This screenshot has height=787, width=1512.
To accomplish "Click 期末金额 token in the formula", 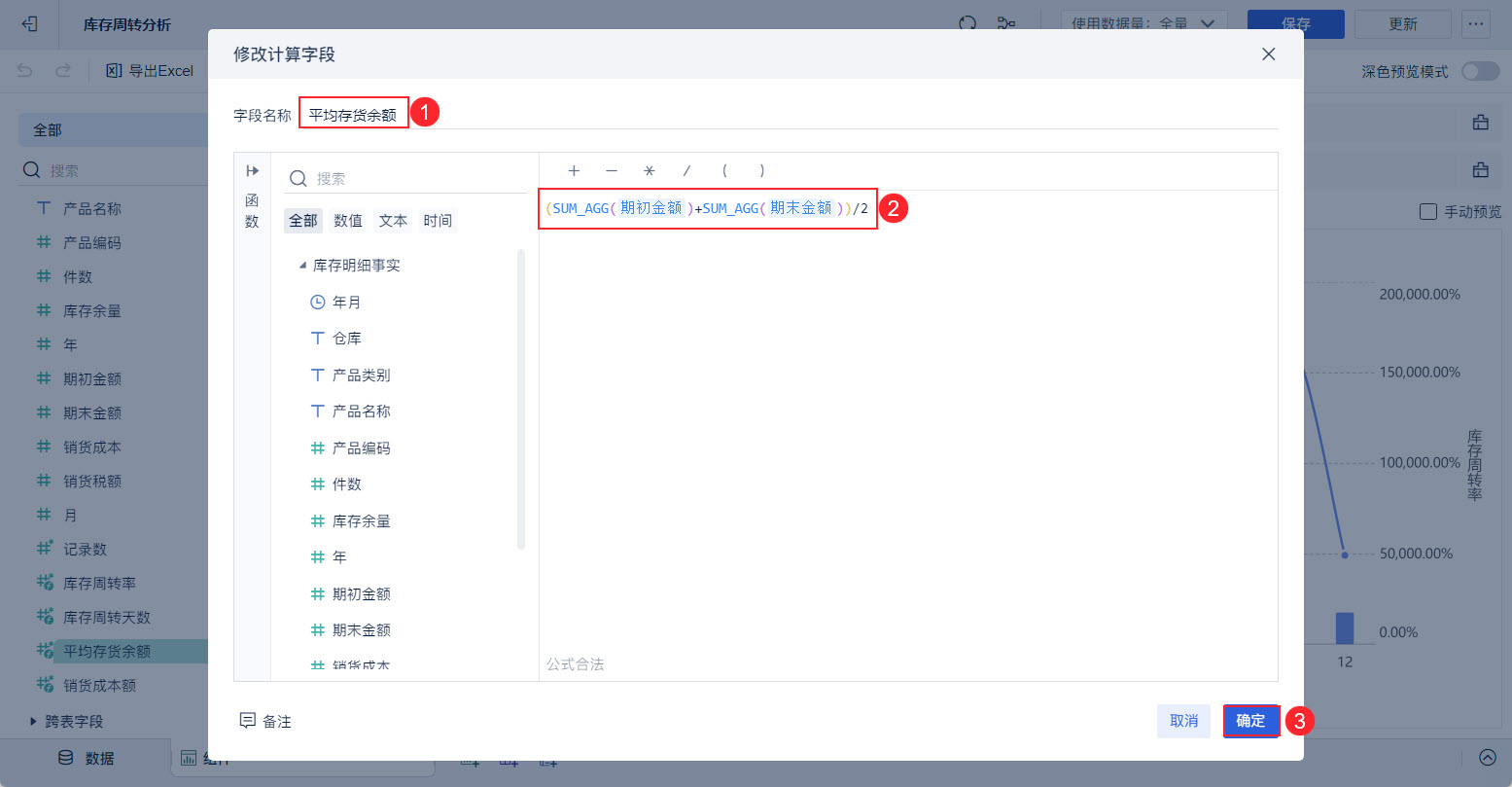I will [801, 207].
